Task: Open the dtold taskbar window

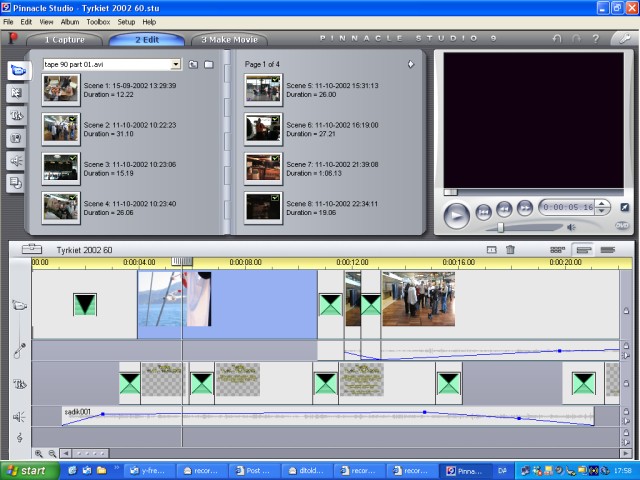Action: (307, 471)
